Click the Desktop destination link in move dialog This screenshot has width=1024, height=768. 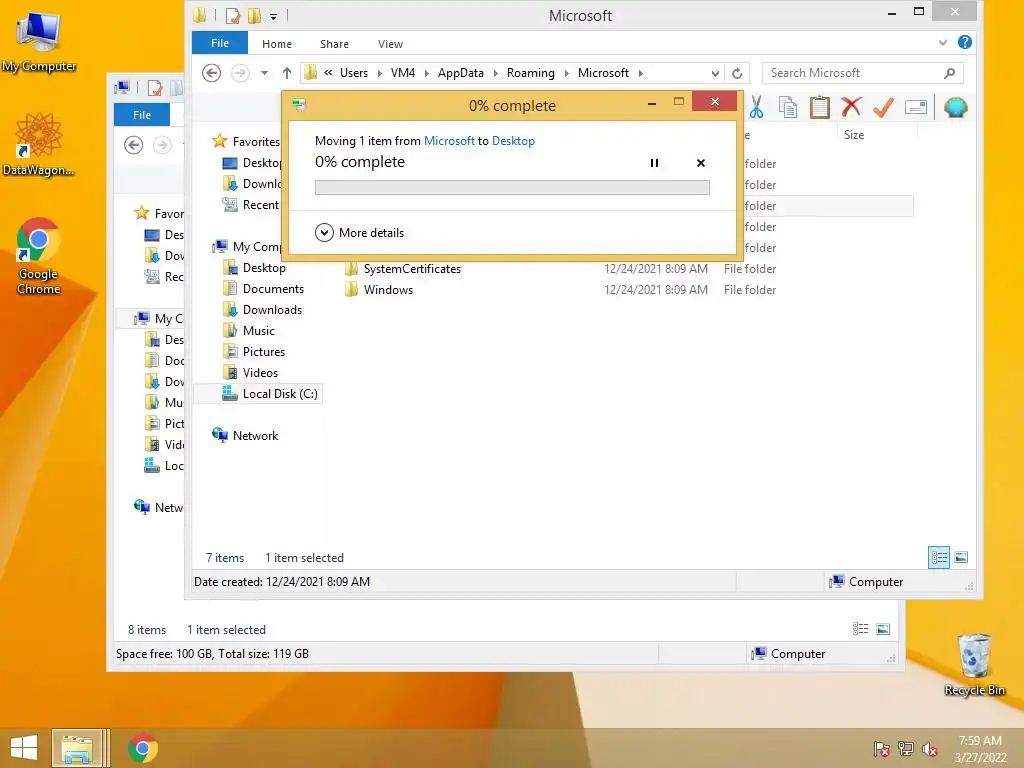(x=513, y=141)
